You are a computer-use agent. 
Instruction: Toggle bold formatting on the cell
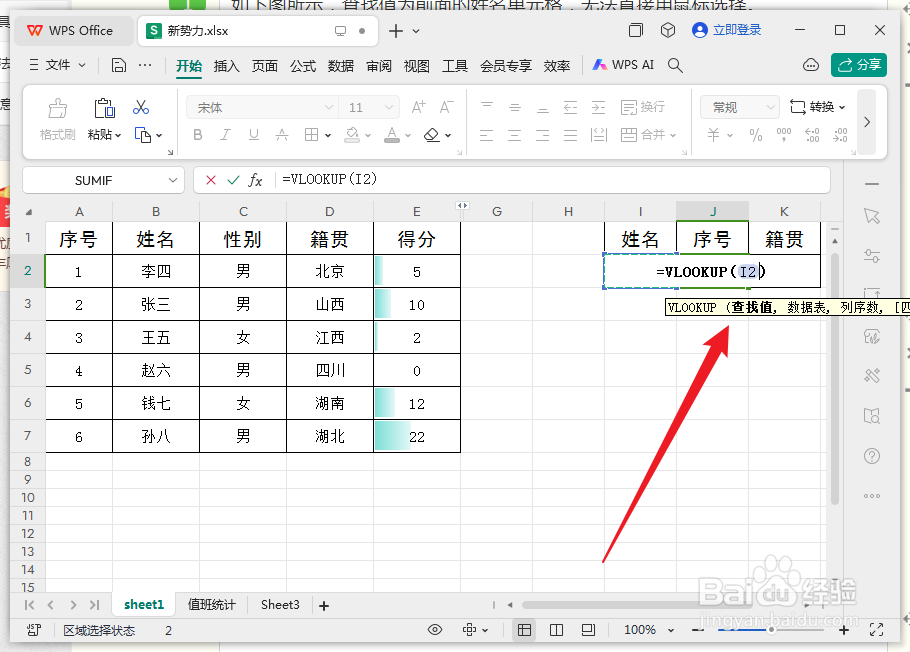click(197, 134)
